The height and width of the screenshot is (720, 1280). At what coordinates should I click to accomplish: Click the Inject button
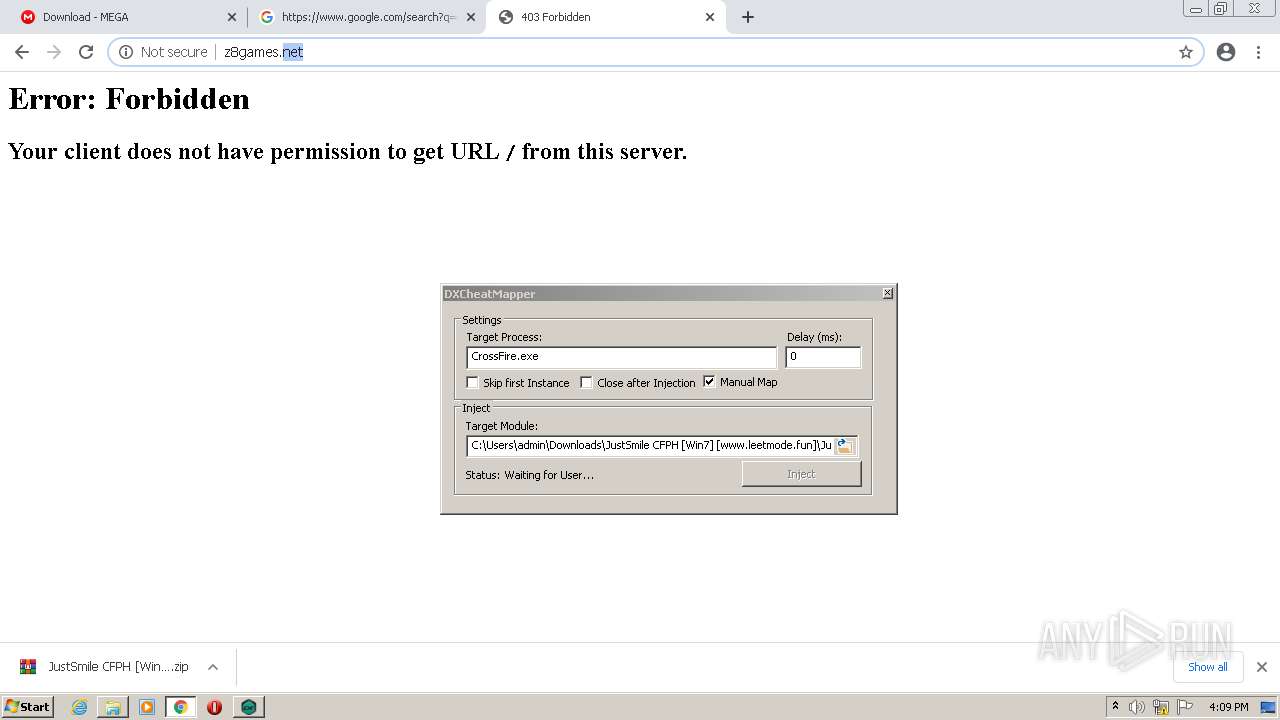[801, 474]
